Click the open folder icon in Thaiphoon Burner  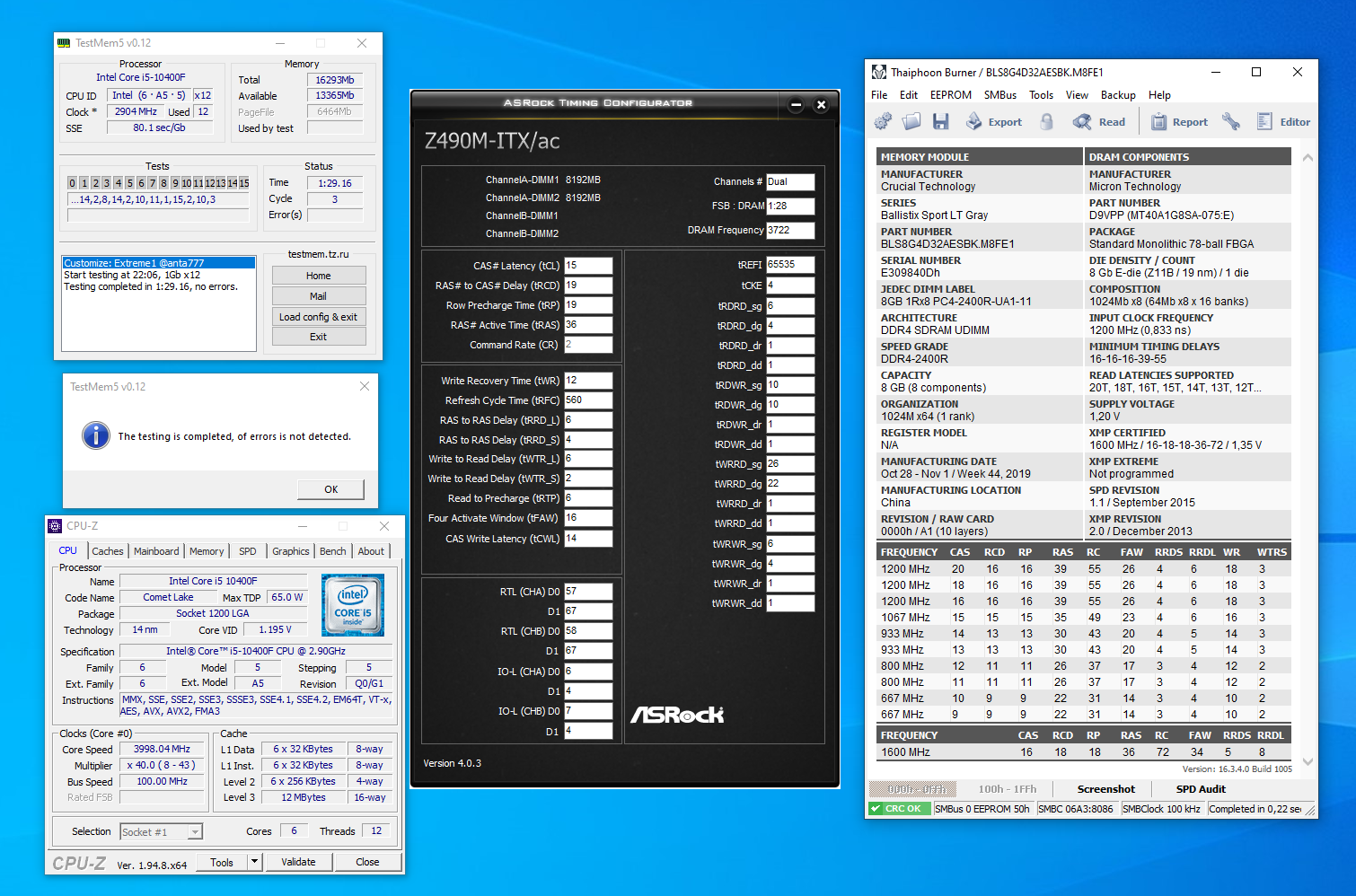[x=912, y=121]
